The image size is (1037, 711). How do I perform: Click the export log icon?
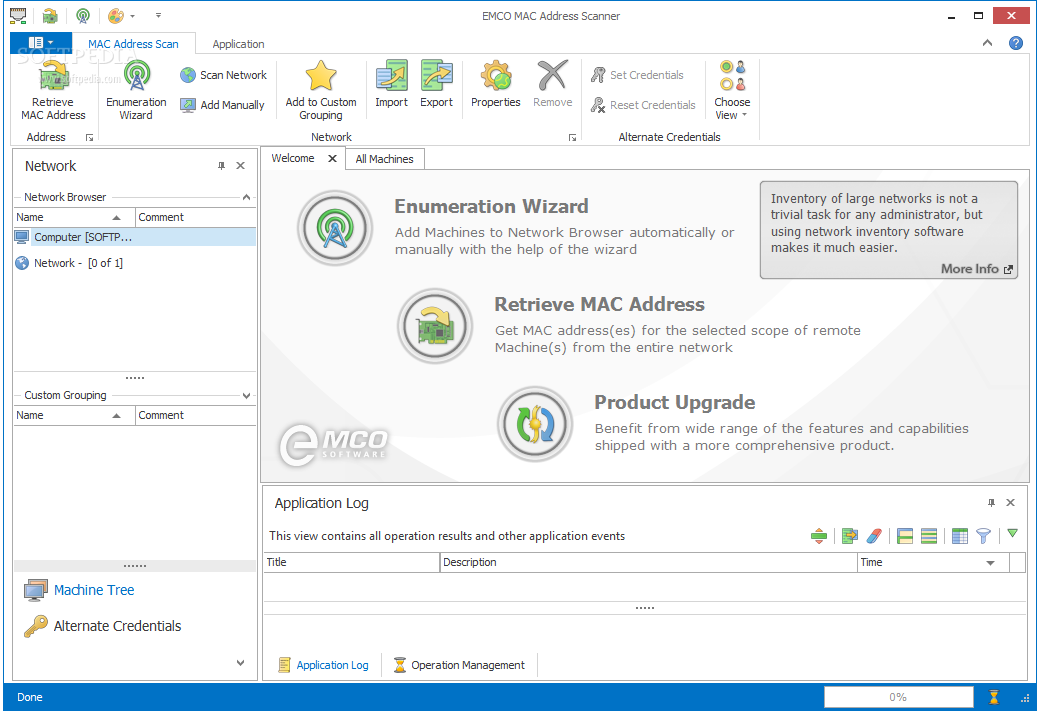(x=850, y=536)
